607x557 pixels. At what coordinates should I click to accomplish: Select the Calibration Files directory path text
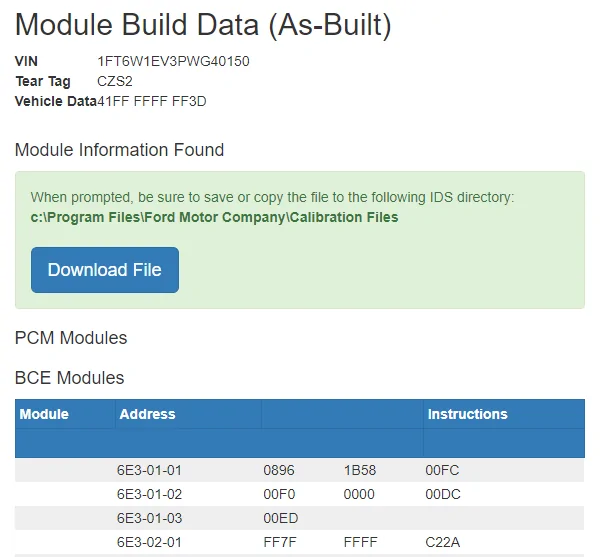pyautogui.click(x=214, y=217)
